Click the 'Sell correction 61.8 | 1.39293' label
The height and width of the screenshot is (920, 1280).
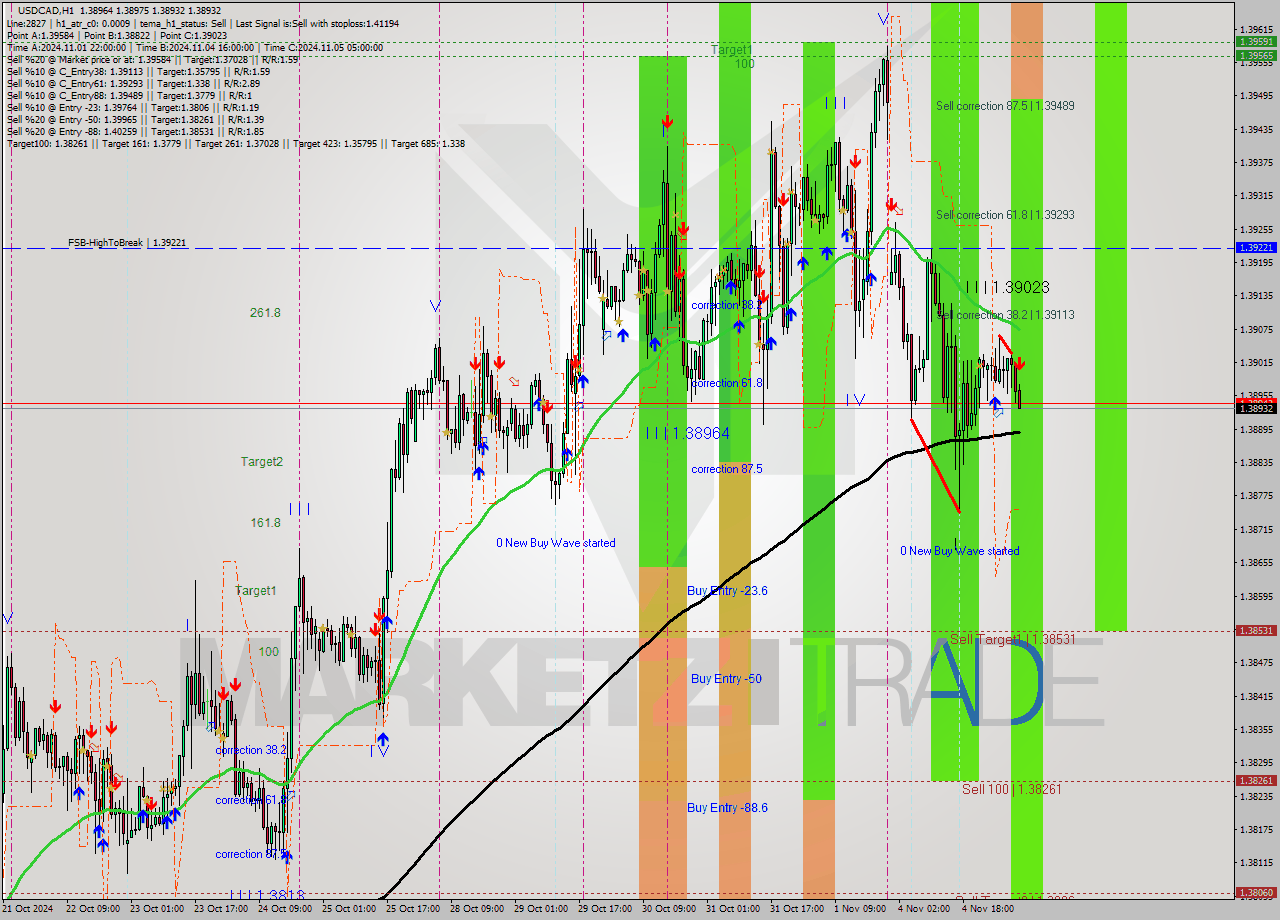point(1005,215)
